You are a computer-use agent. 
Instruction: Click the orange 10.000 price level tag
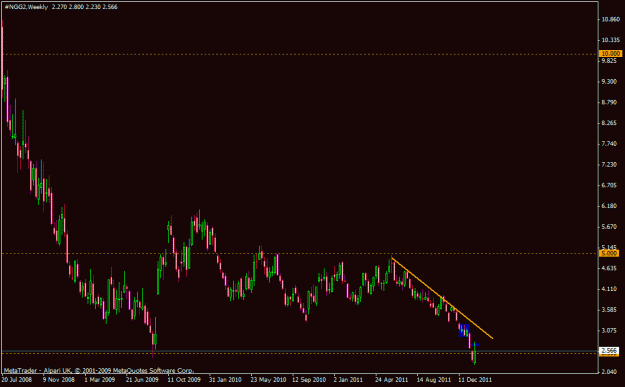[x=610, y=53]
